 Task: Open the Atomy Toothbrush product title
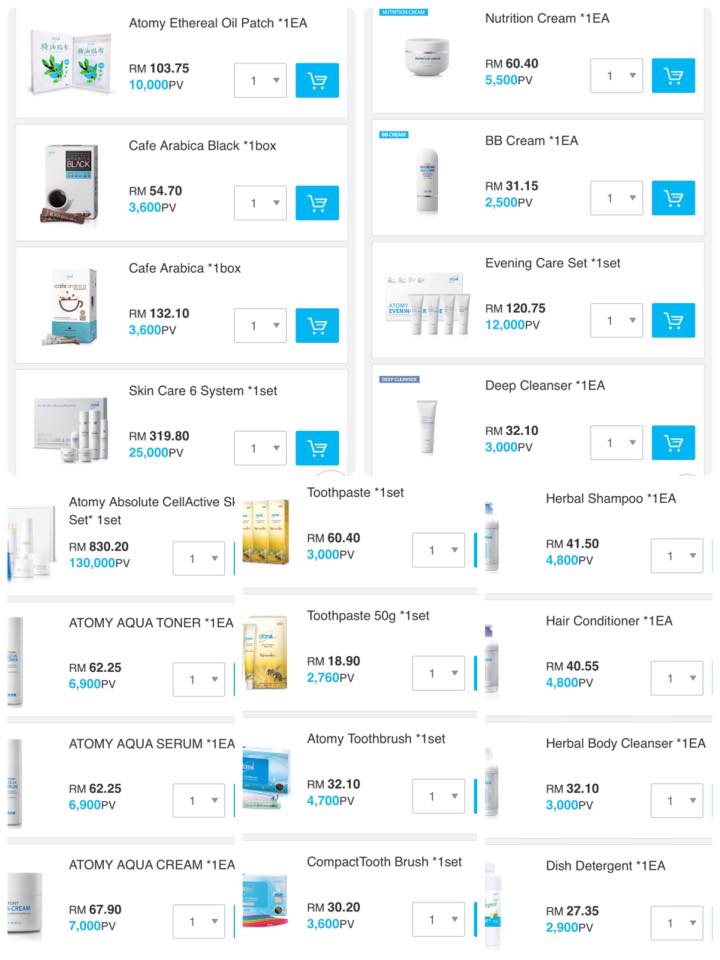point(376,739)
